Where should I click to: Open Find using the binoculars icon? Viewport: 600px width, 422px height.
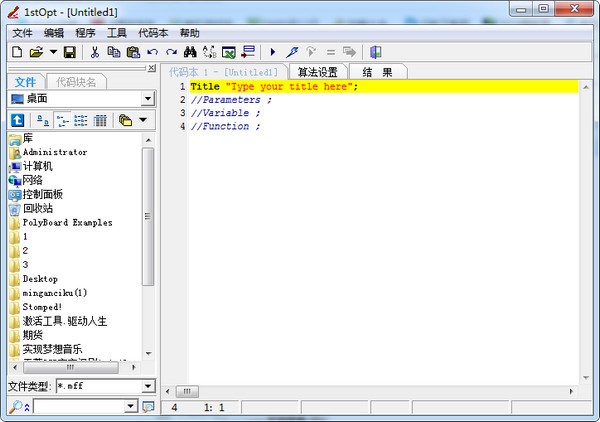(x=190, y=52)
